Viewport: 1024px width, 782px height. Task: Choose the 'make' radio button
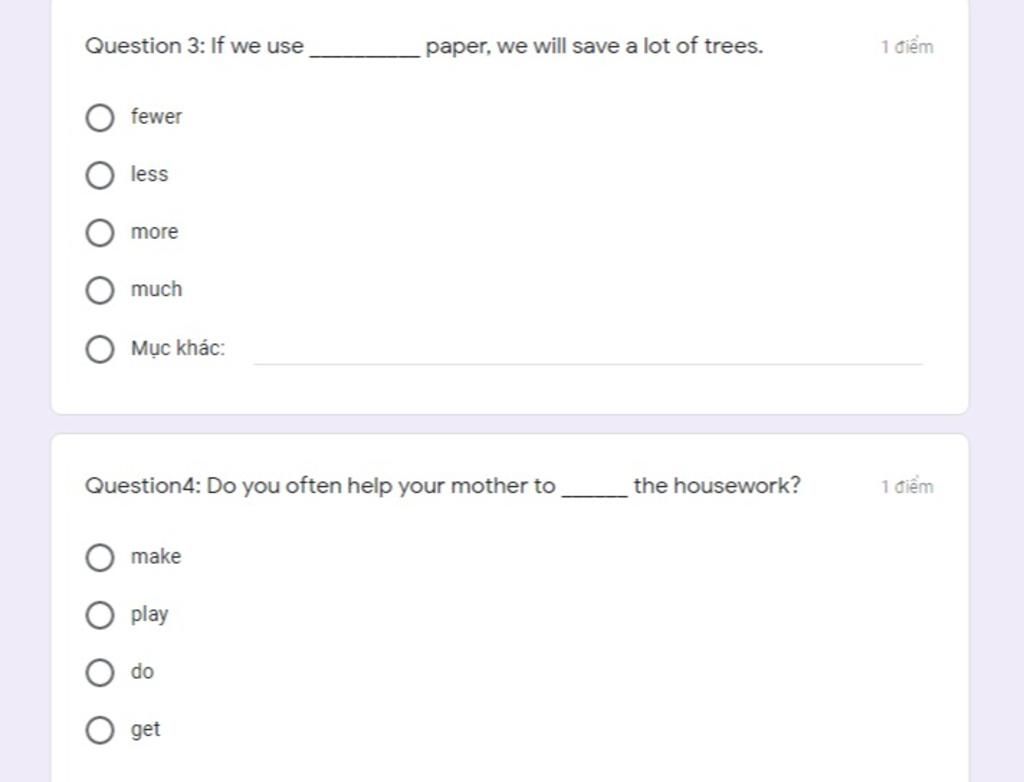[x=100, y=557]
